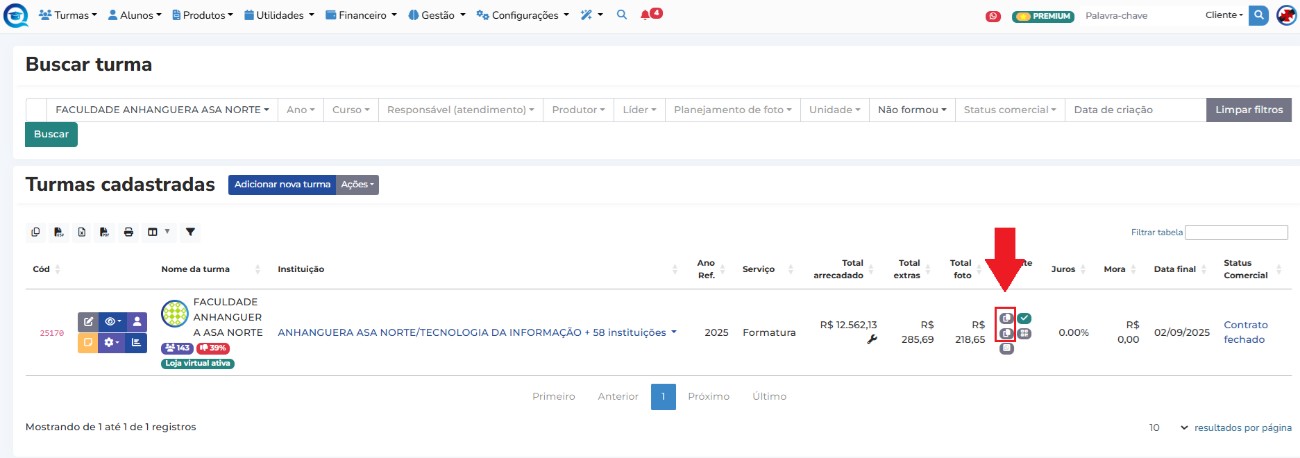Viewport: 1300px width, 458px height.
Task: Open the notifications bell icon
Action: click(x=650, y=15)
